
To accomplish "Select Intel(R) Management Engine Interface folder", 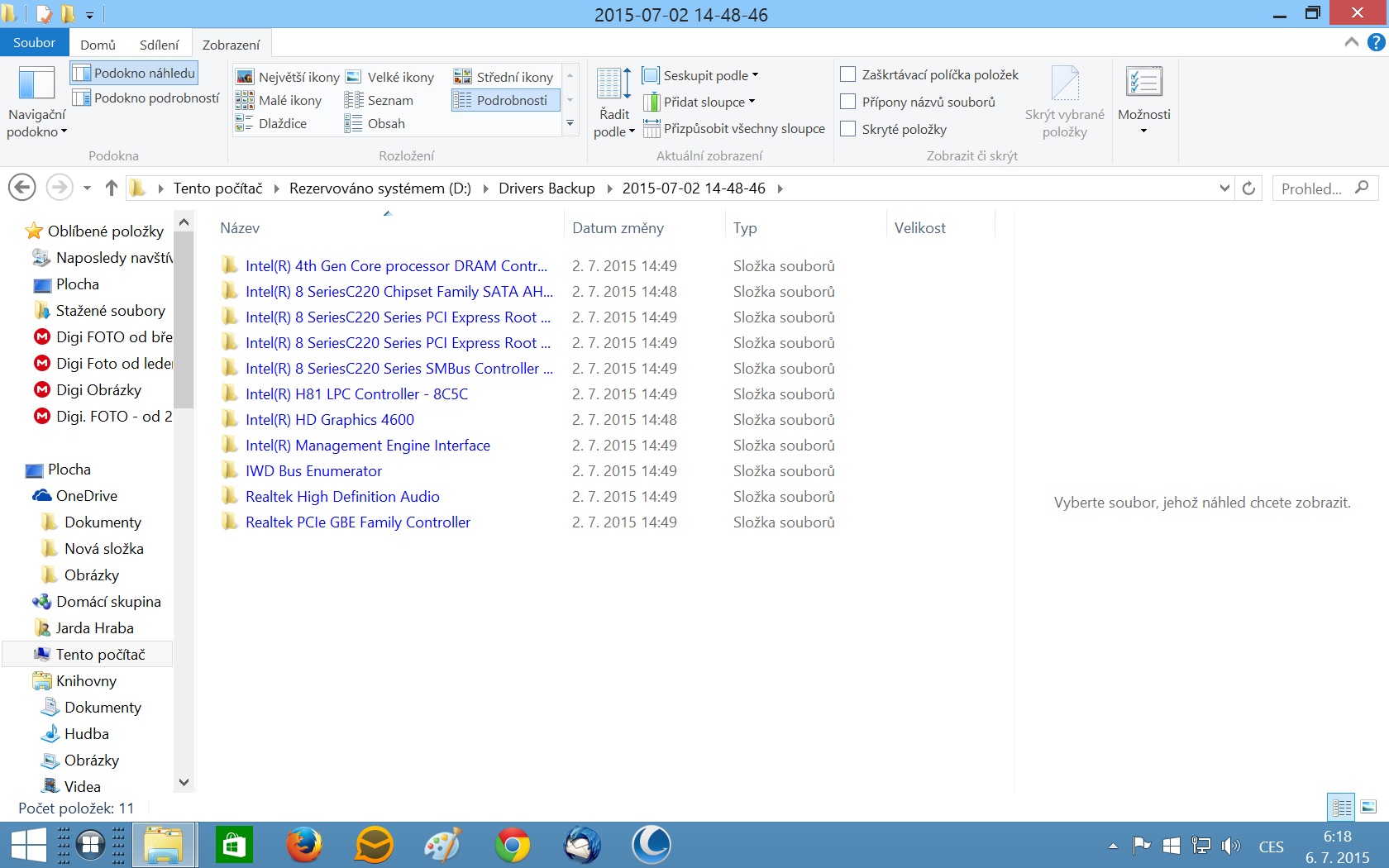I will (368, 446).
